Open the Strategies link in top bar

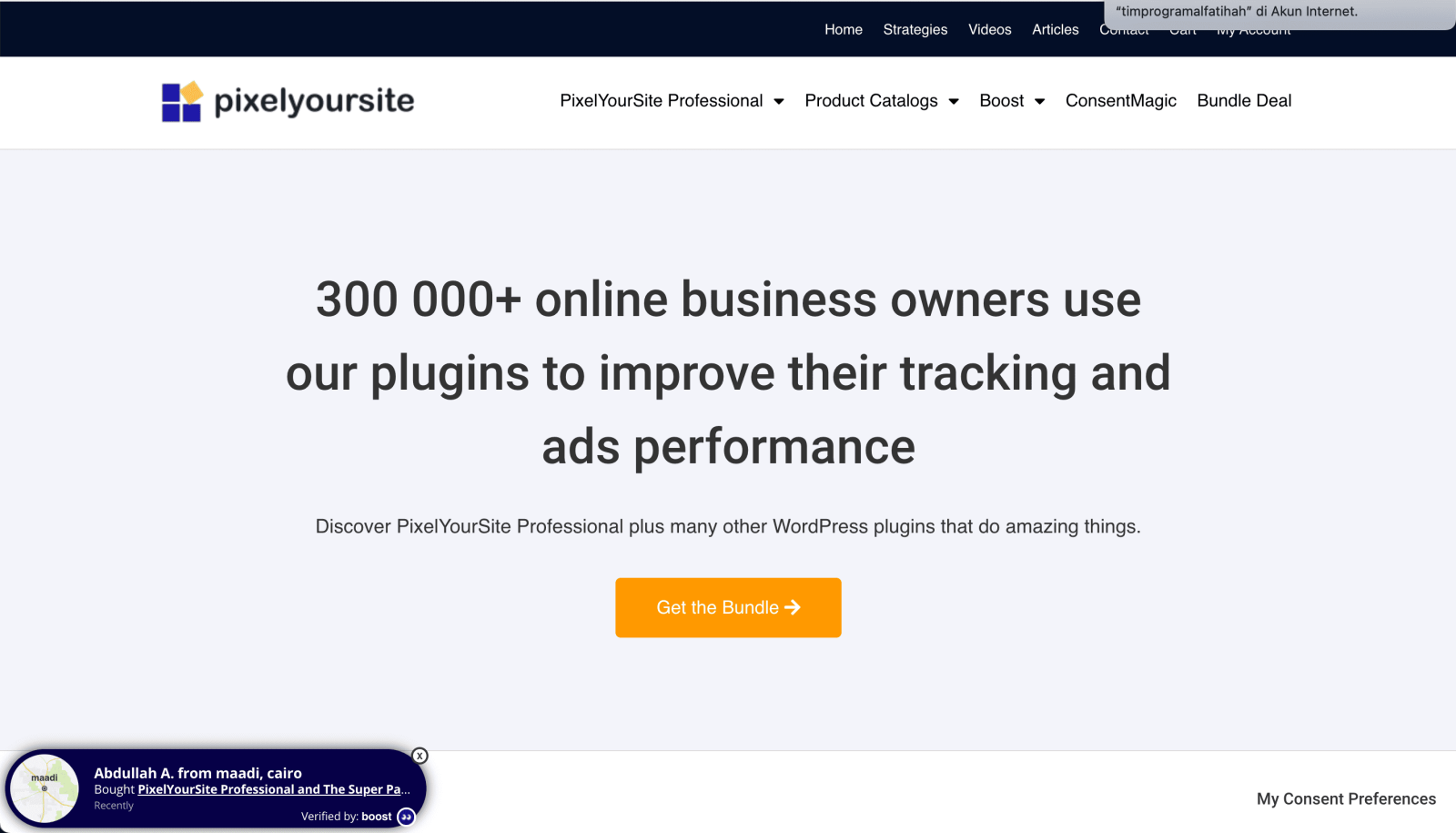915,29
